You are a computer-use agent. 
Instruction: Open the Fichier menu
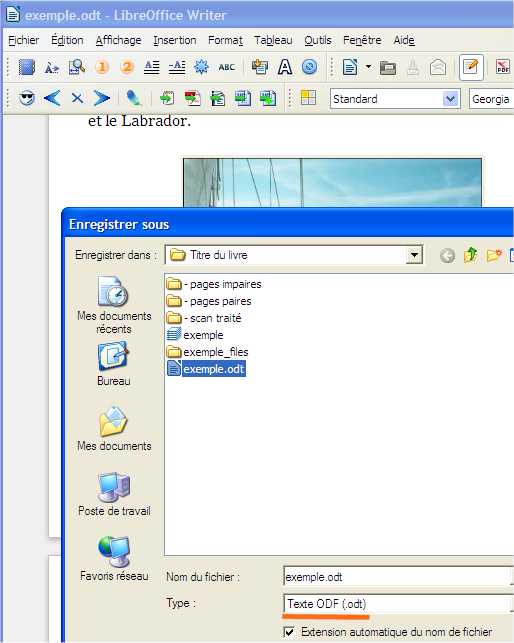click(x=23, y=40)
